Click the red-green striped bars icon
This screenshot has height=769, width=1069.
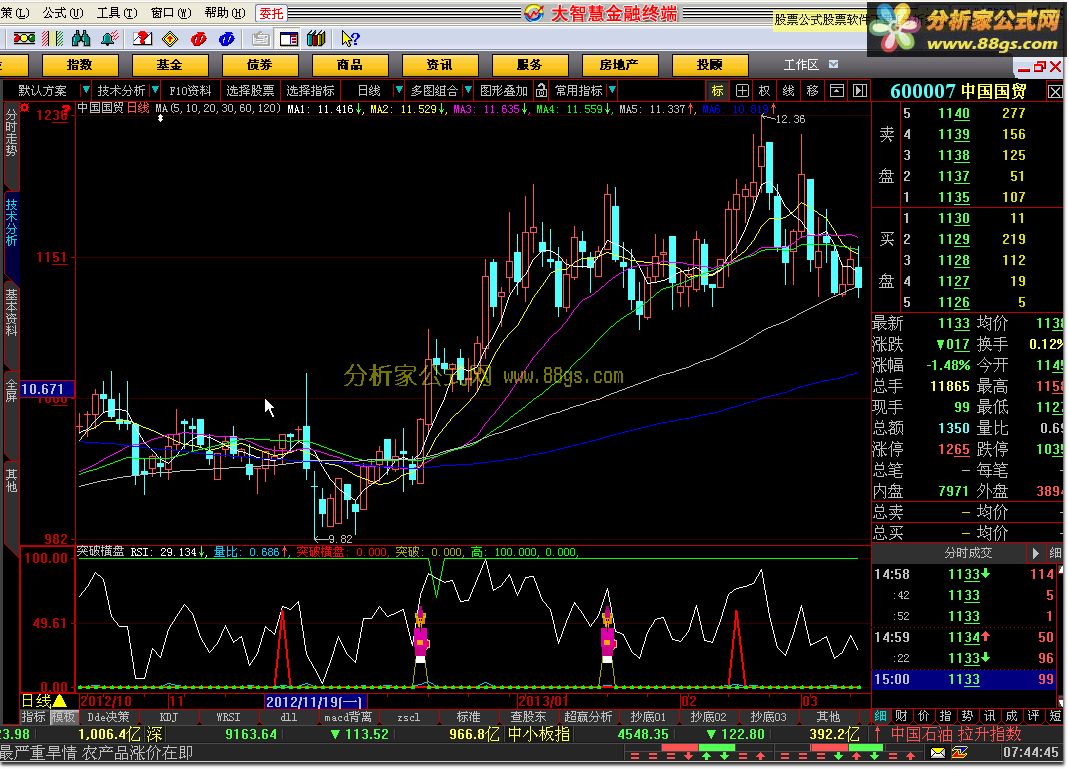(x=52, y=39)
